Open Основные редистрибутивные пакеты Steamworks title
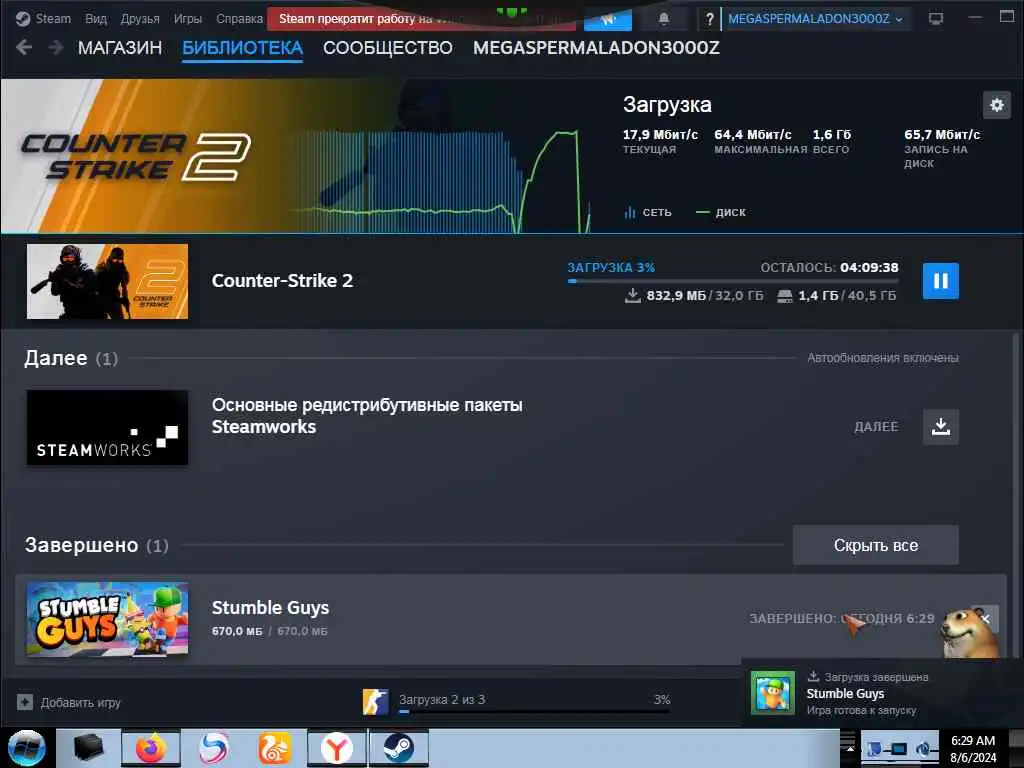The width and height of the screenshot is (1024, 768). [x=367, y=416]
